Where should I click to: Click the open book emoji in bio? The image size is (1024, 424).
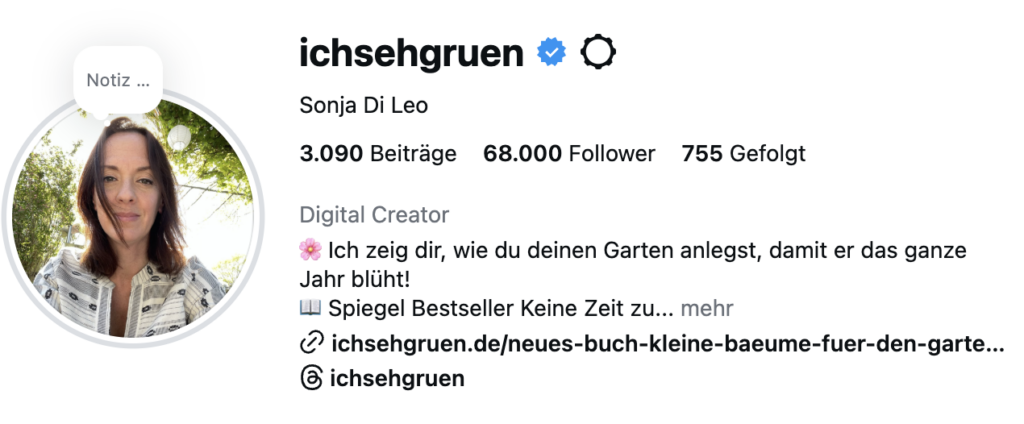(x=309, y=308)
